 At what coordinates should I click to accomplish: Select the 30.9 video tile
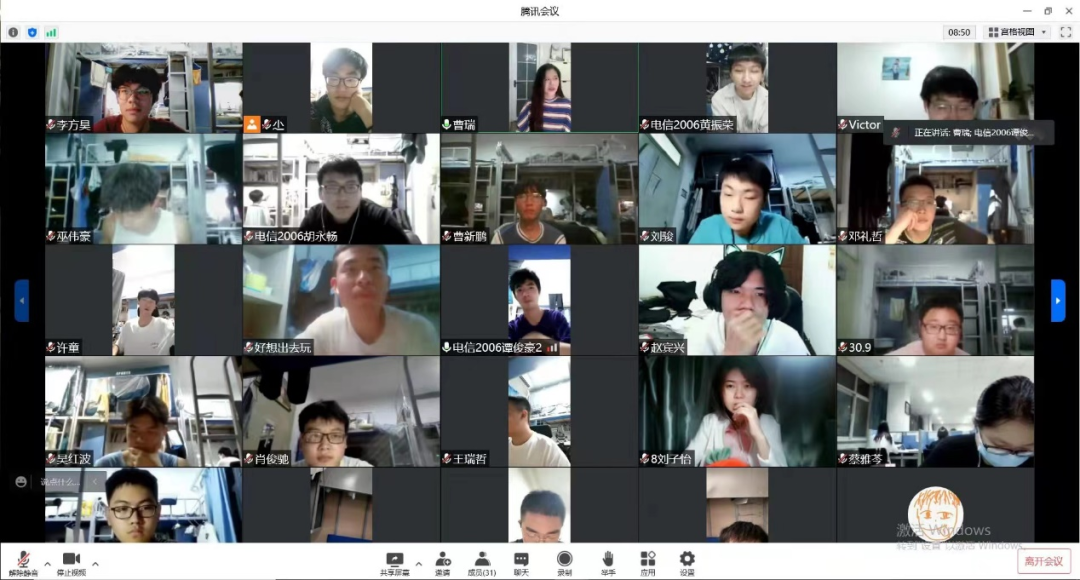pyautogui.click(x=935, y=300)
